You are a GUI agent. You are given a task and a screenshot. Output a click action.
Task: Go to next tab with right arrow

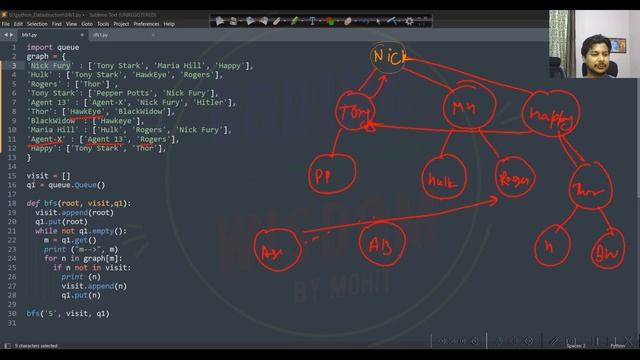coord(11,35)
